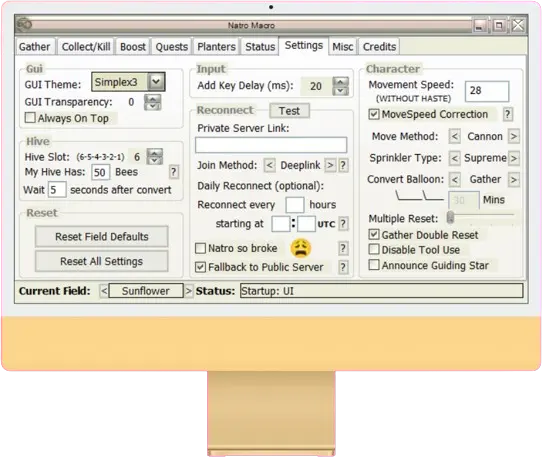Click the Multiple Reset slider handle
Image resolution: width=543 pixels, height=459 pixels.
click(450, 217)
